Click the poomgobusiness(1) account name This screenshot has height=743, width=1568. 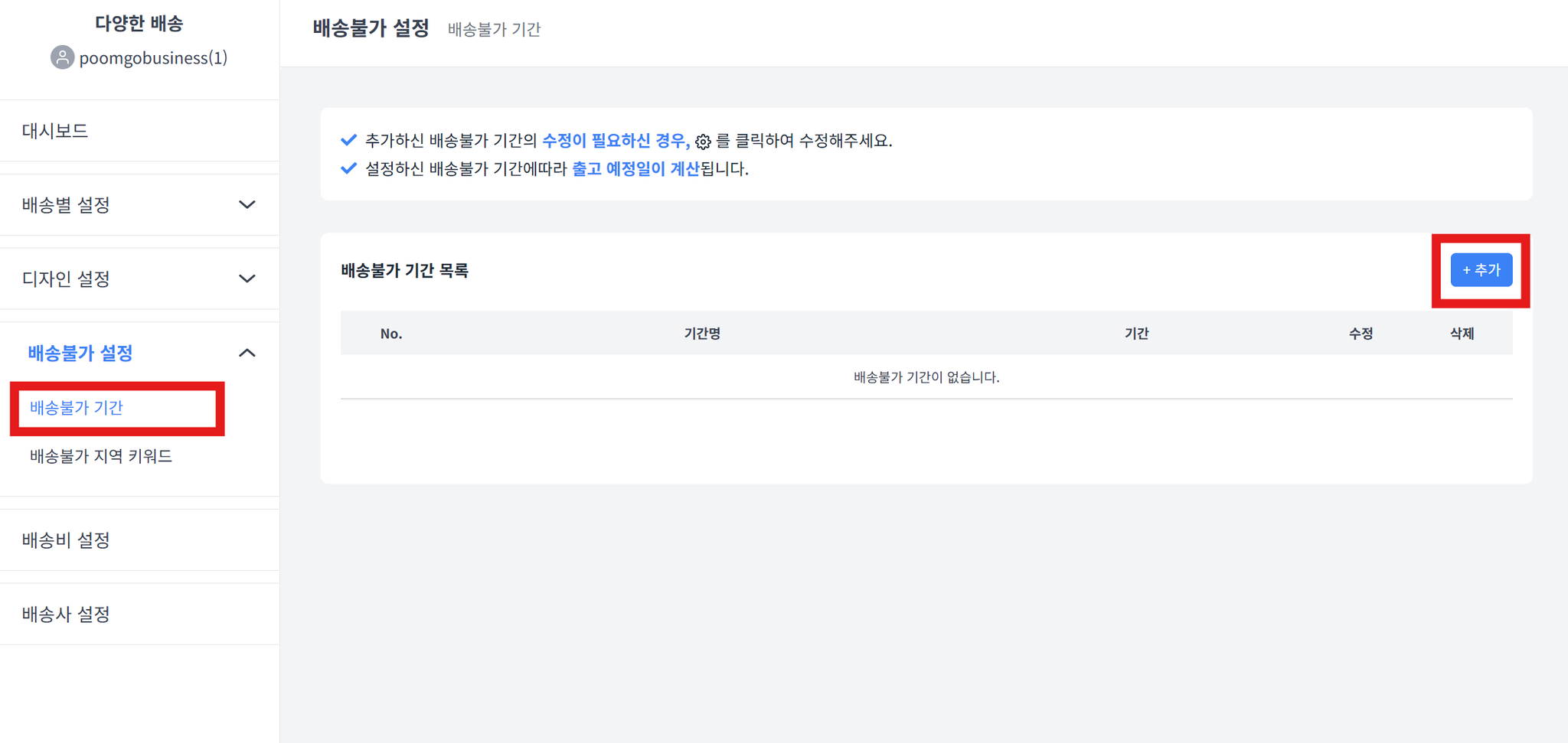coord(153,58)
